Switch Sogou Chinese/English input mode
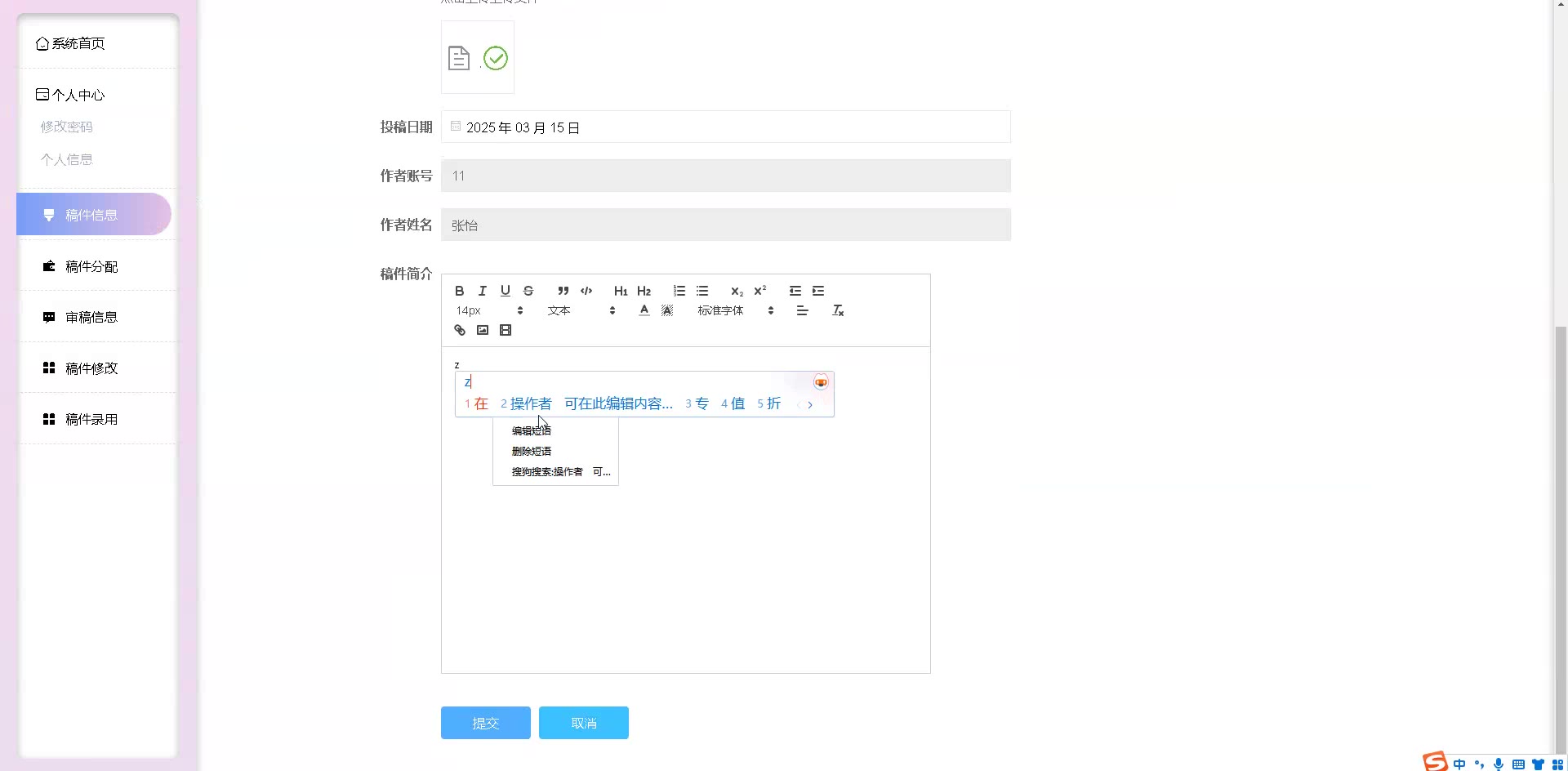This screenshot has width=1568, height=771. click(x=1459, y=764)
